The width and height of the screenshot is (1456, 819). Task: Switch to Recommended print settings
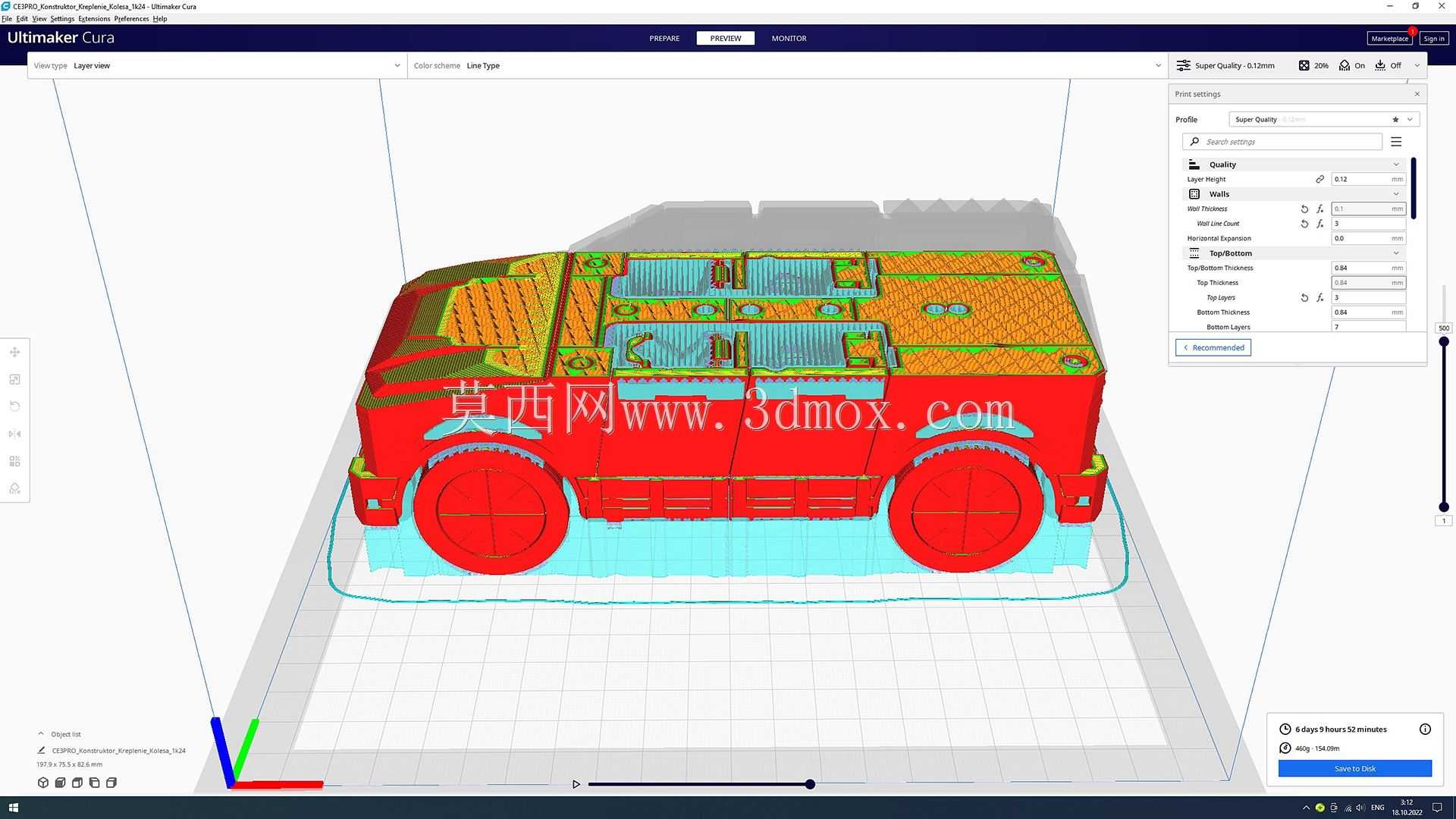1213,347
